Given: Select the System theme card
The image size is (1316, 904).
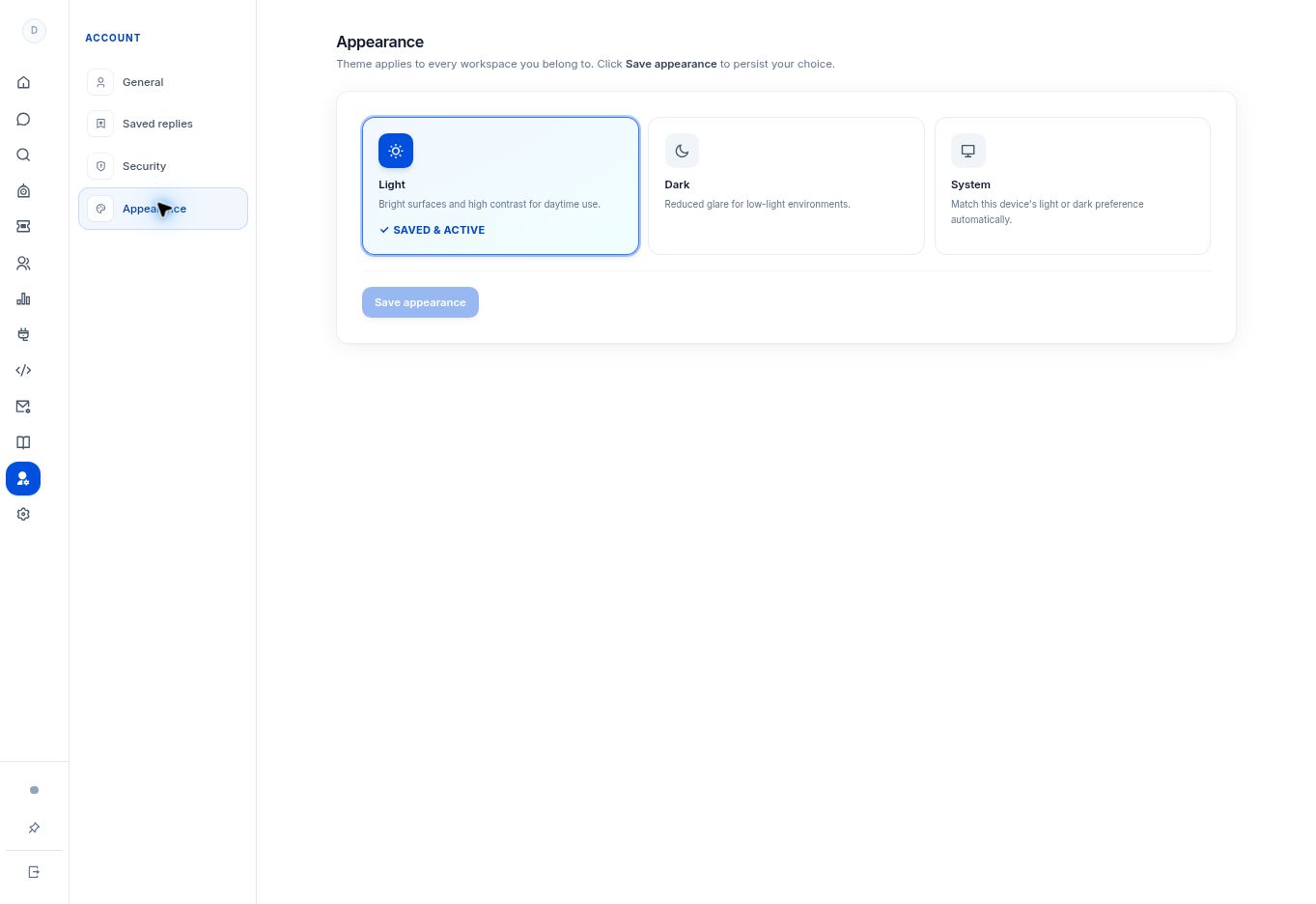Looking at the screenshot, I should pyautogui.click(x=1072, y=185).
